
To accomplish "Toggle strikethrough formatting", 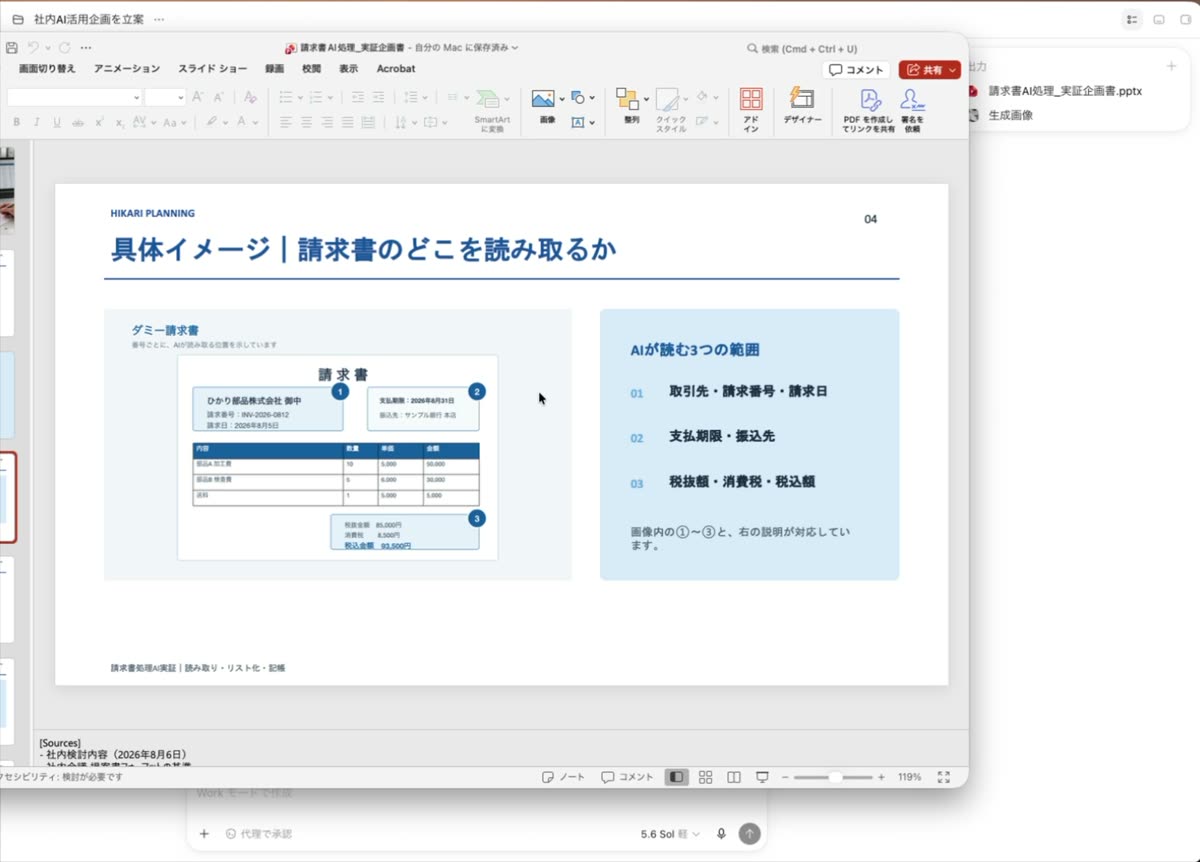I will click(x=78, y=122).
